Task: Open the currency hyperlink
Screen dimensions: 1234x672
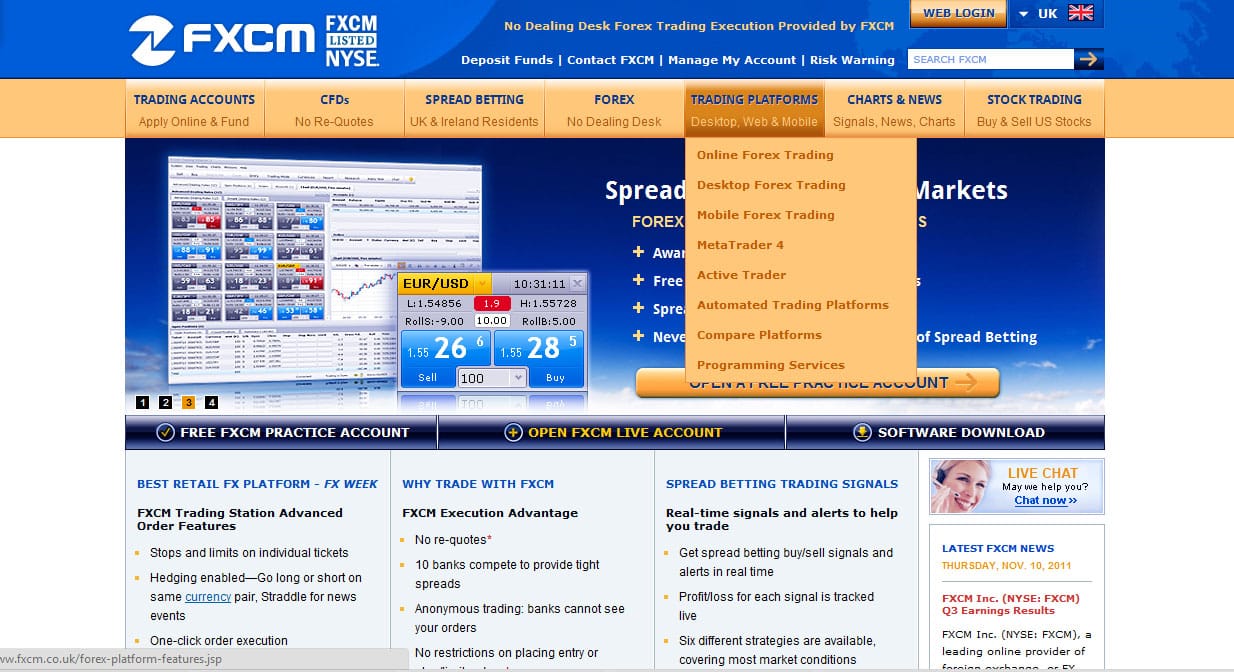Action: tap(208, 597)
